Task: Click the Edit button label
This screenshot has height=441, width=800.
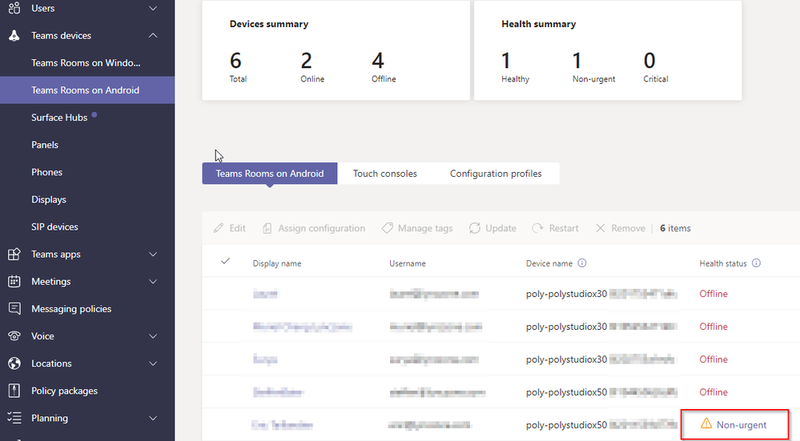Action: tap(237, 228)
